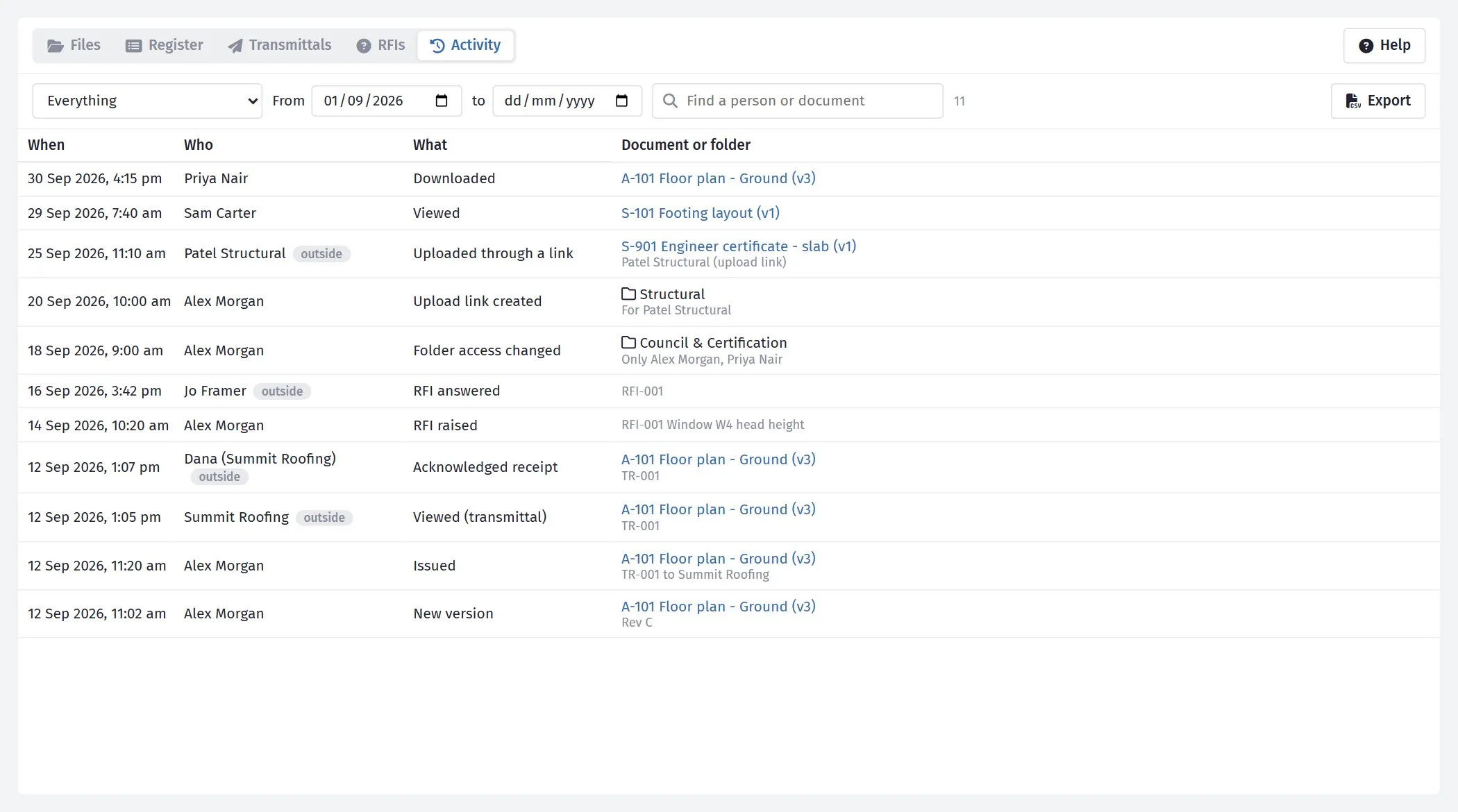The width and height of the screenshot is (1458, 812).
Task: Open A-101 Floor plan in New version row
Action: point(718,607)
